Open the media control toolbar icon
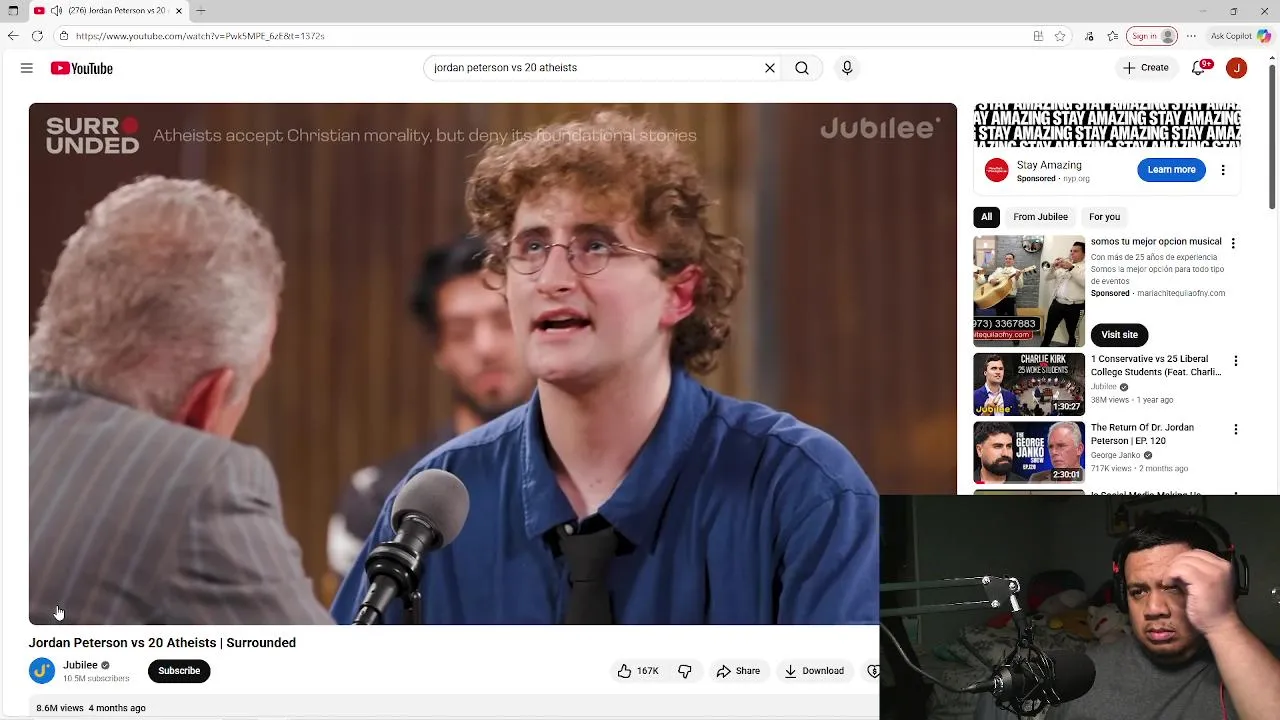 (1089, 36)
